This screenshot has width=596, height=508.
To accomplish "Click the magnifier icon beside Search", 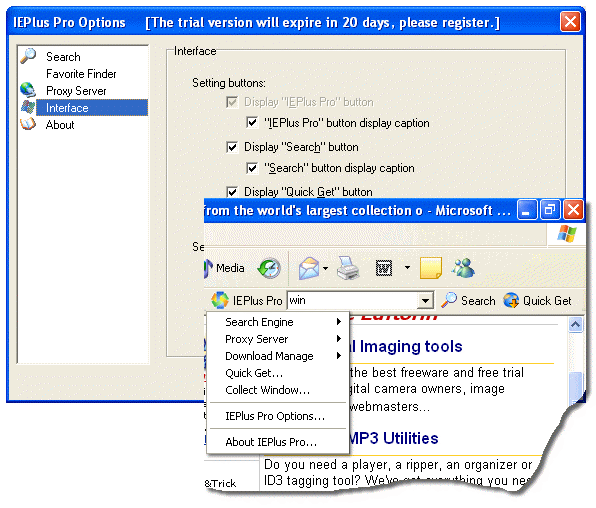I will point(28,56).
